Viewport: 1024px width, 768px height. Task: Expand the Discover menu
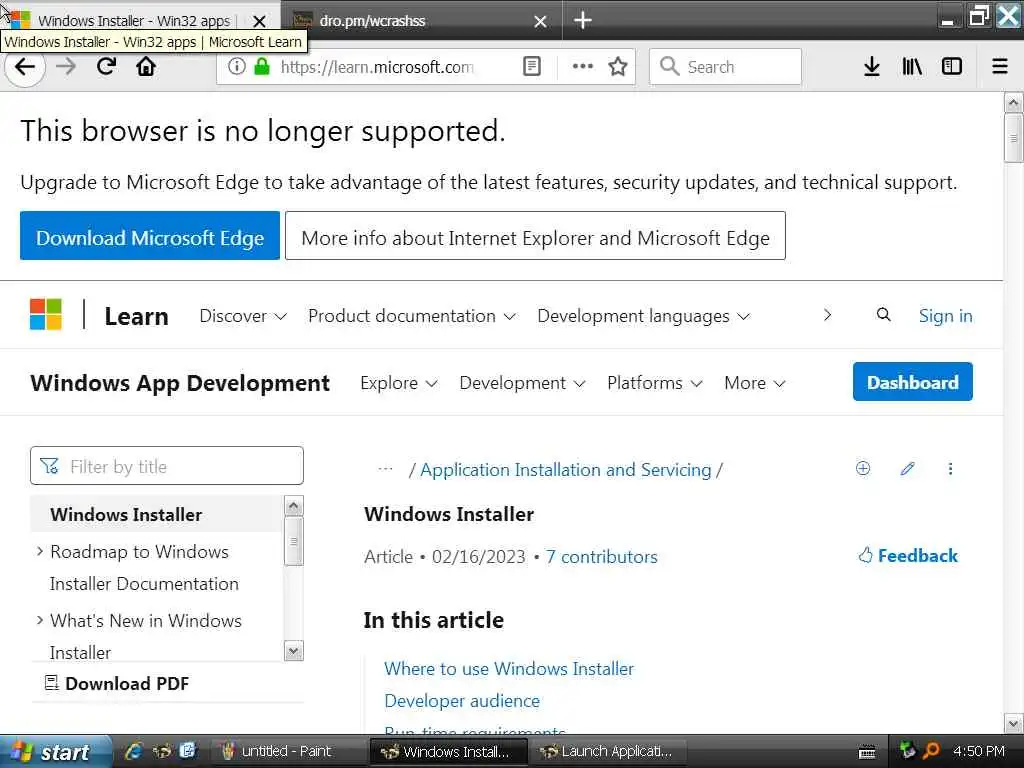click(243, 316)
